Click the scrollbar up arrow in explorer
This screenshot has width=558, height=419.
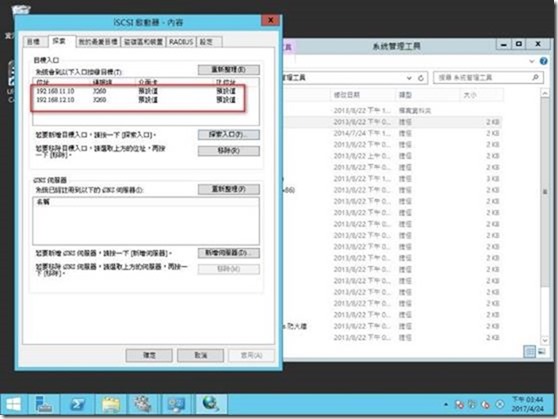click(544, 93)
